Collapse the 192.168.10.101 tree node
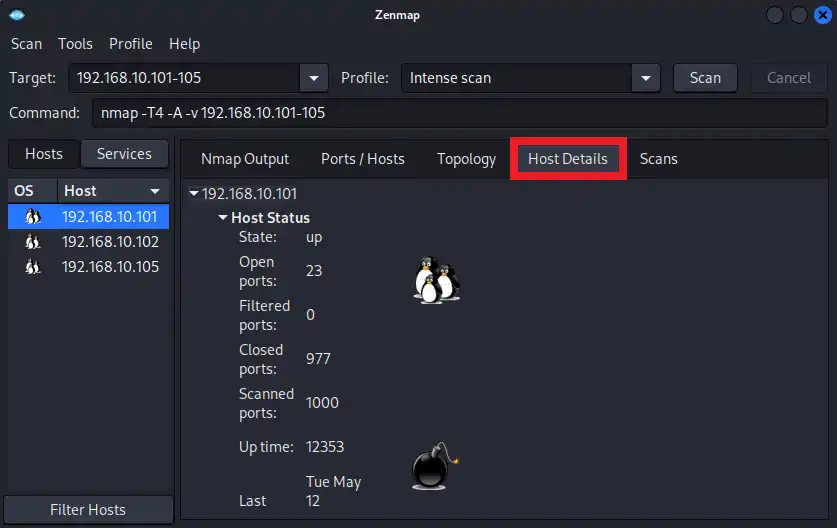Screen dimensions: 837x528 click(x=194, y=193)
